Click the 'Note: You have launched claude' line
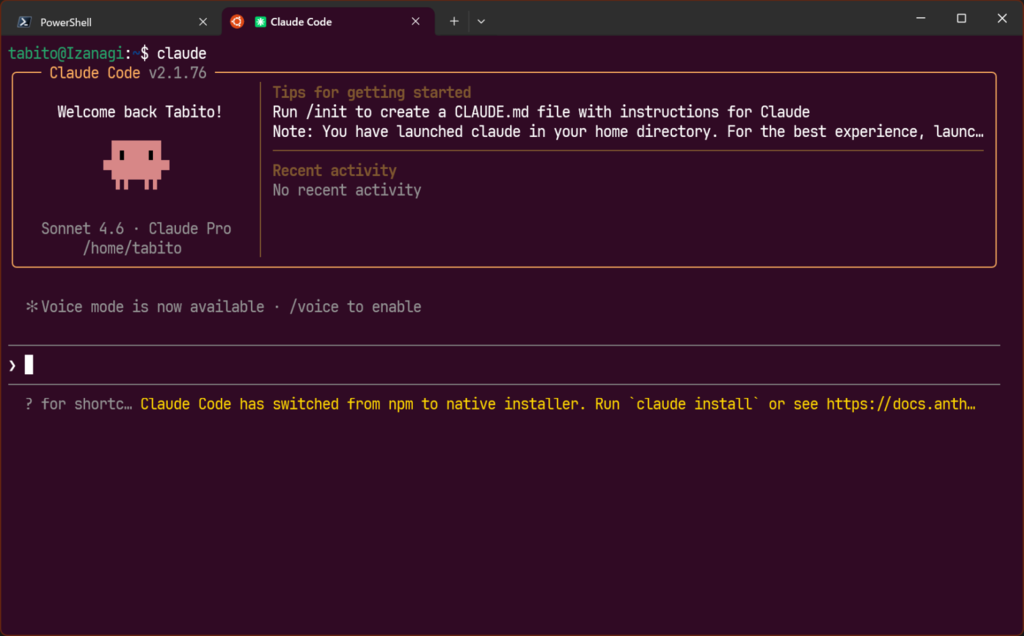Screen dimensions: 1024x636 [x=628, y=132]
